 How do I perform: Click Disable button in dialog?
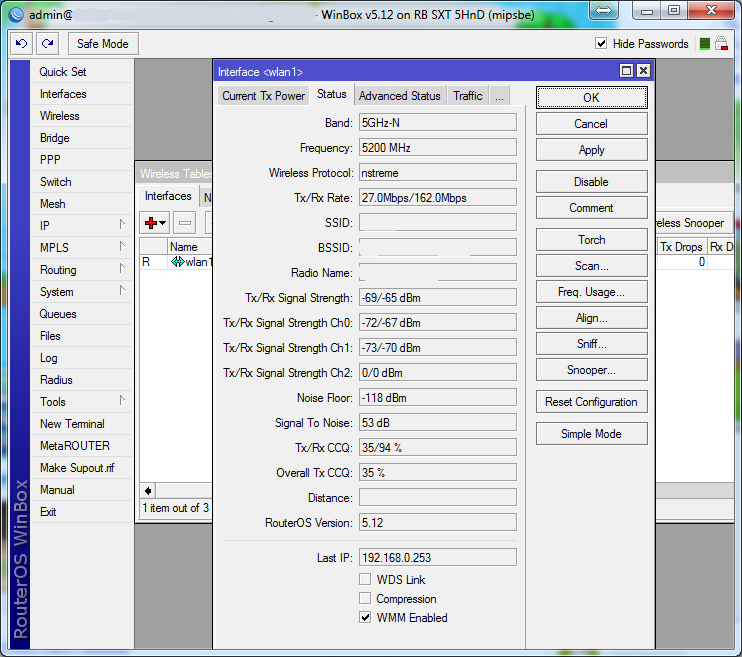pyautogui.click(x=592, y=182)
